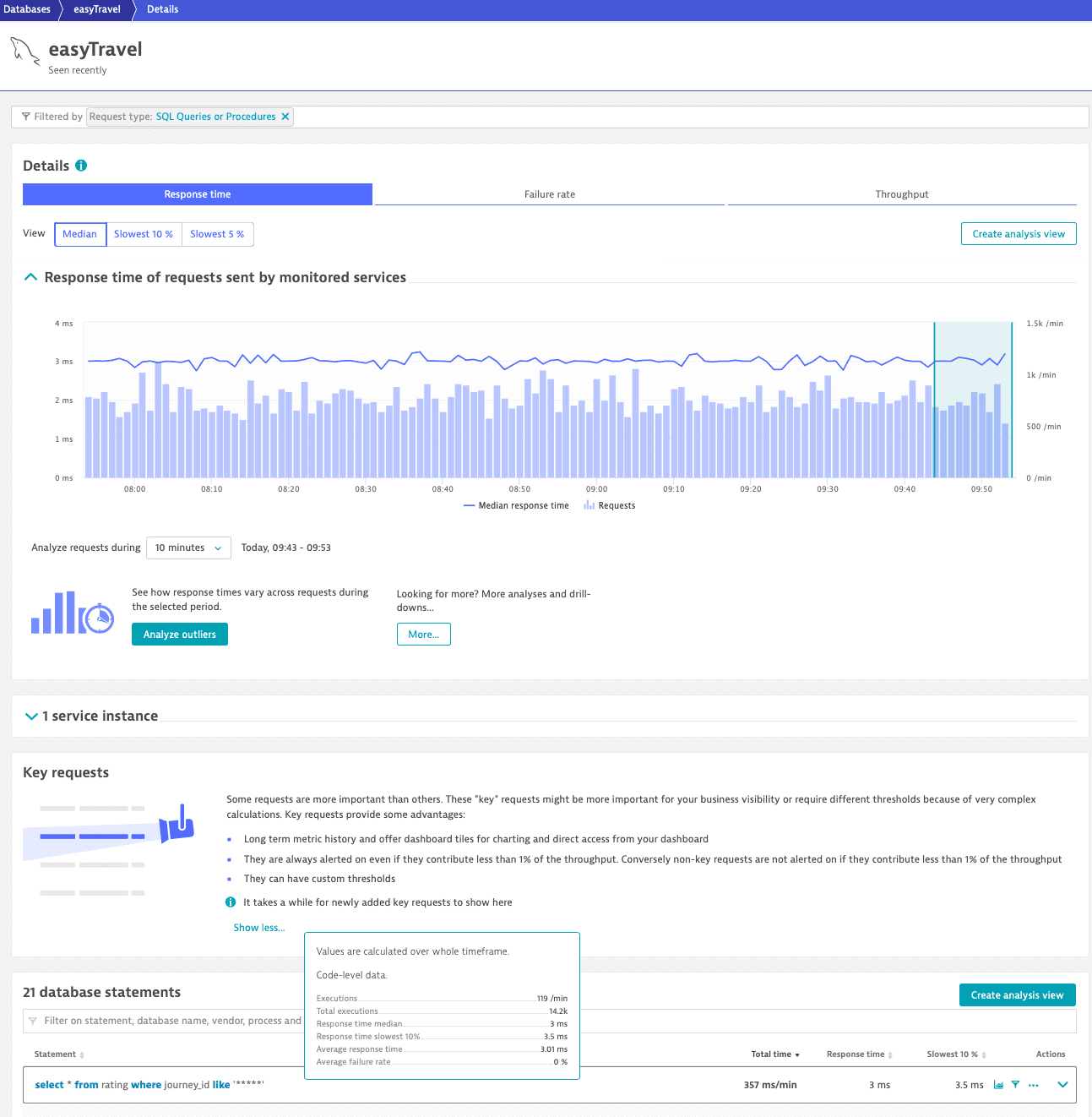Select the Median view option

(80, 234)
